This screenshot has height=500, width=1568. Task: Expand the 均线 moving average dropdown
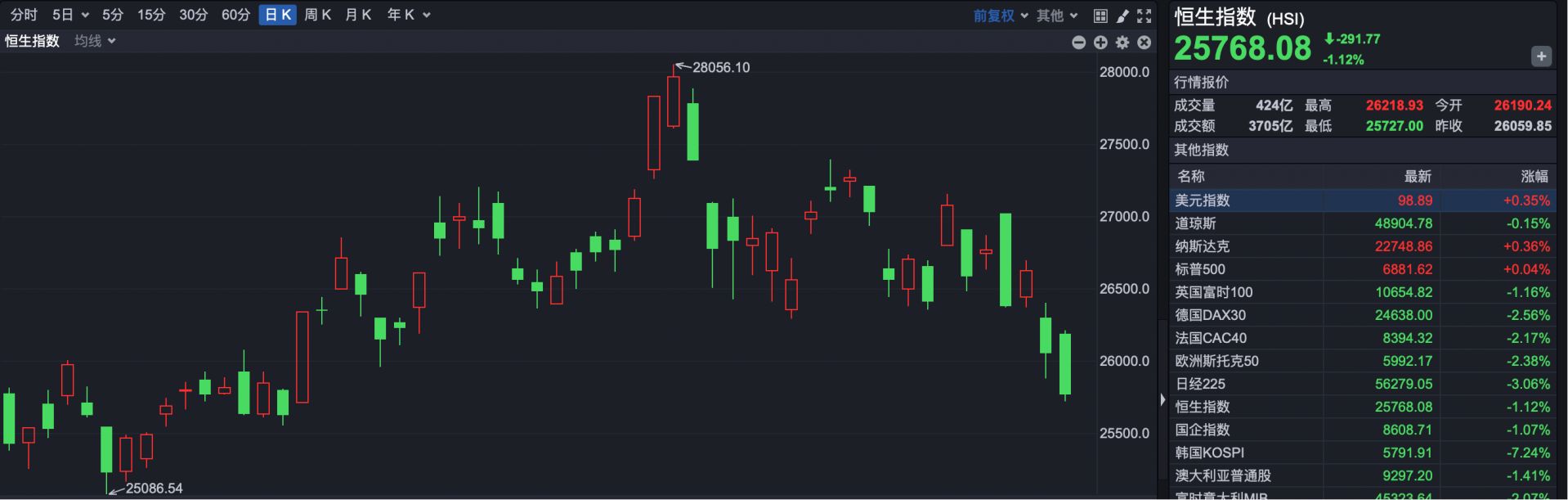point(95,41)
